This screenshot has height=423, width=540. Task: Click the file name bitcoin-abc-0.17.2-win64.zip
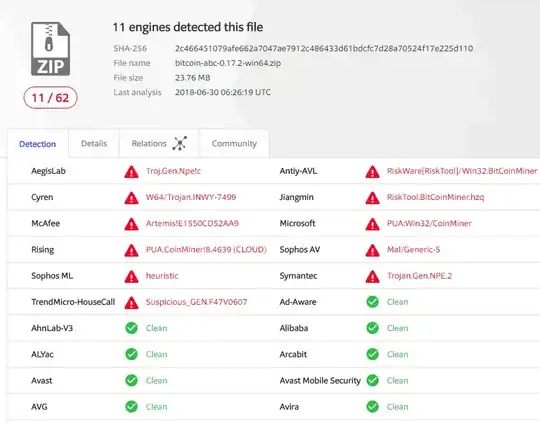(228, 63)
